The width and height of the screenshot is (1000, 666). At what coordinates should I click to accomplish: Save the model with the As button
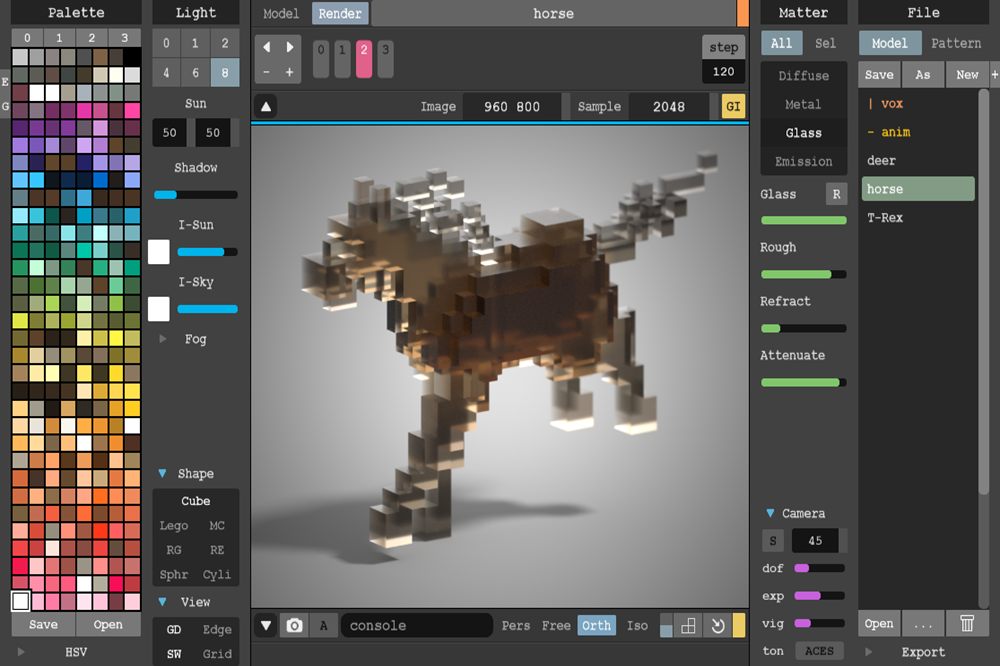(923, 74)
